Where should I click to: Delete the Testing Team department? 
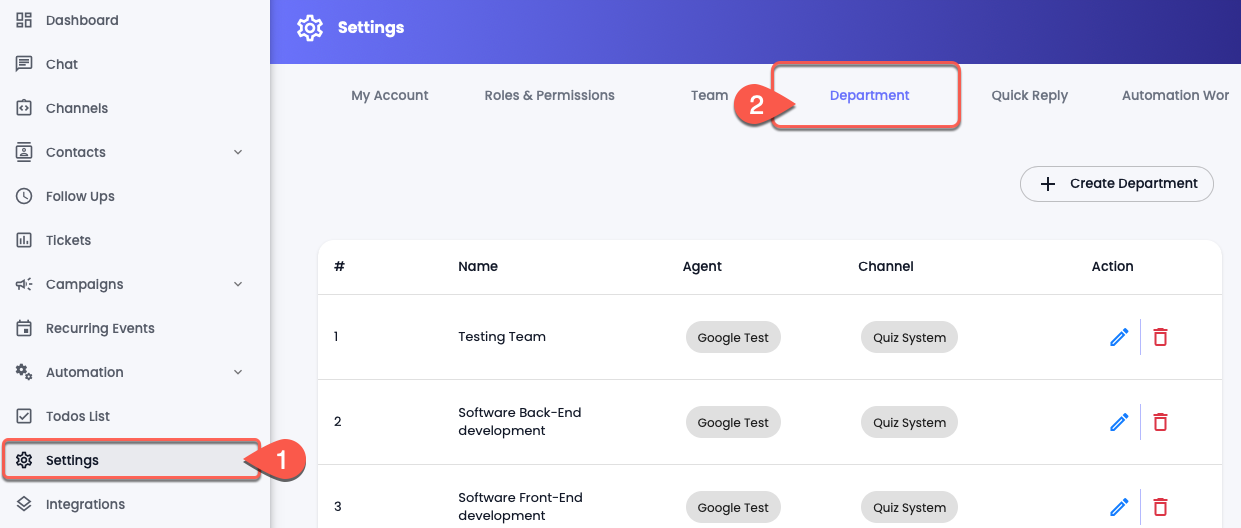[x=1160, y=337]
